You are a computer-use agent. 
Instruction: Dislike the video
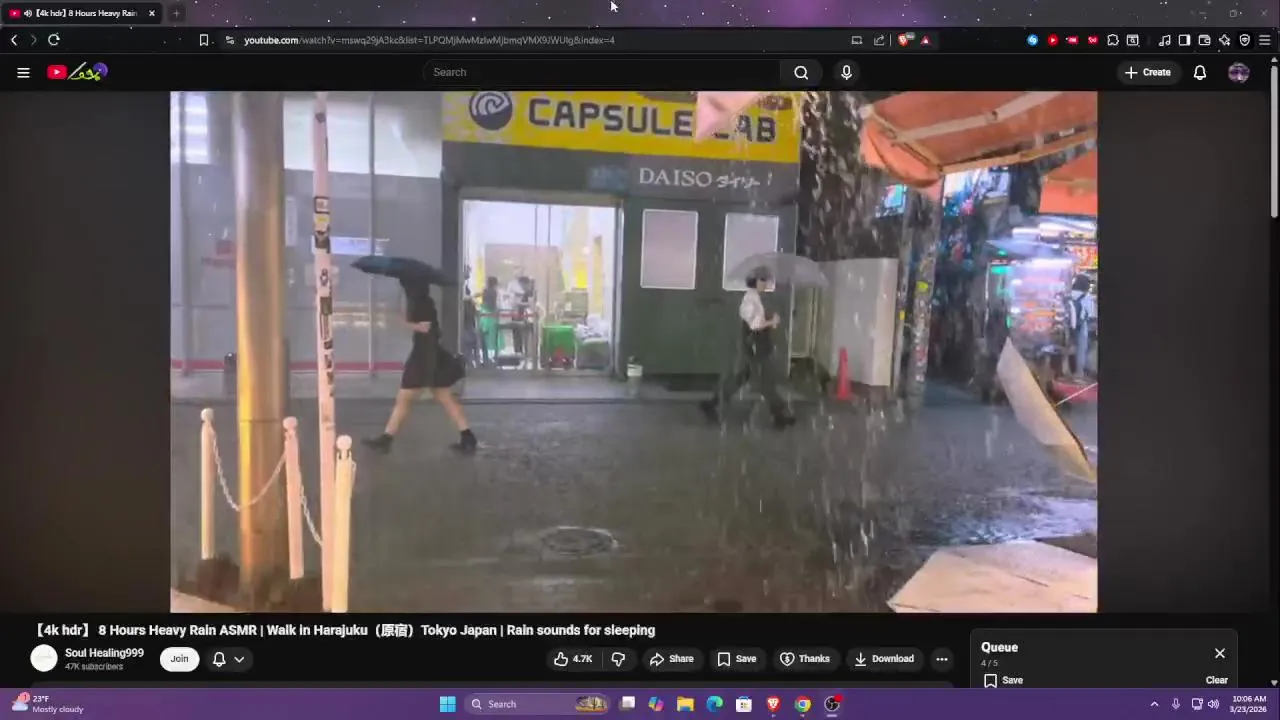click(618, 659)
